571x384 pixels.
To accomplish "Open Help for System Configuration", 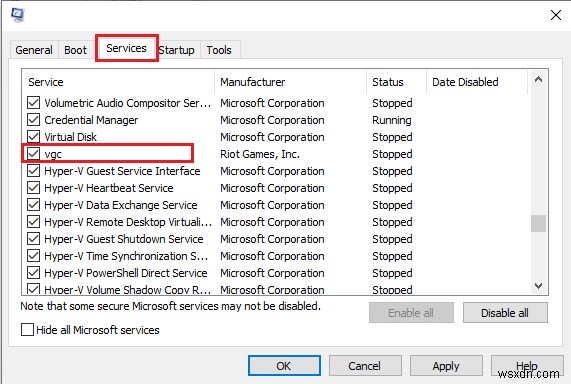I will click(527, 365).
